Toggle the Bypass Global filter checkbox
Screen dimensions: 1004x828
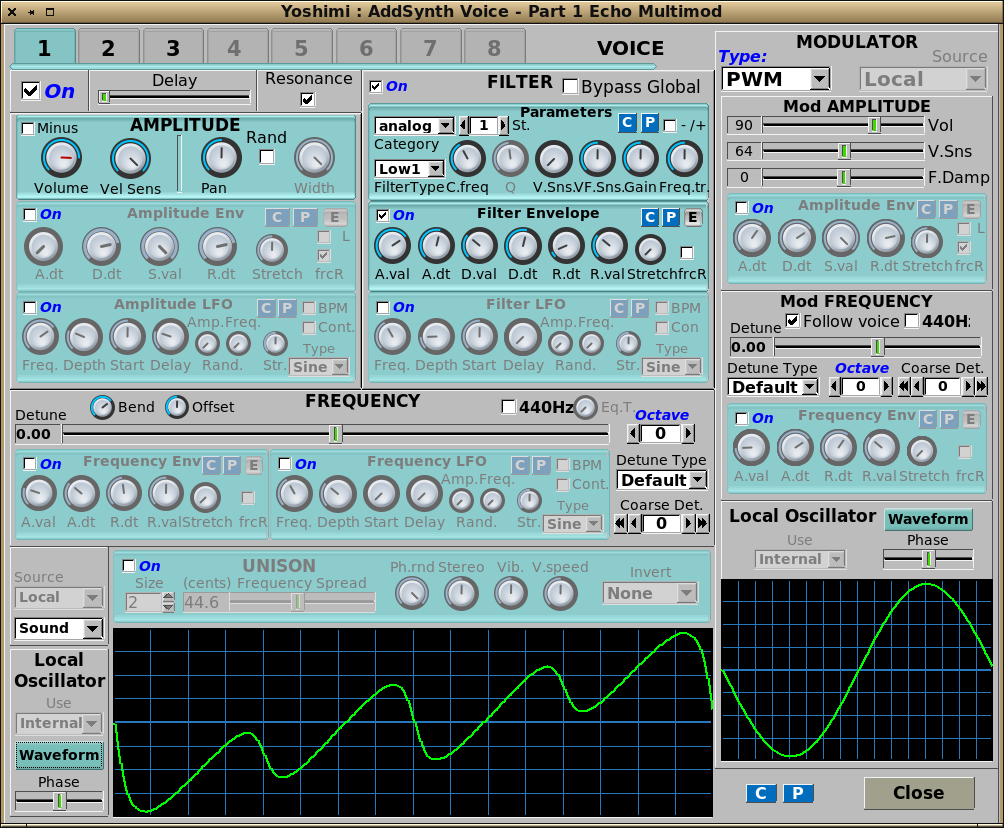pyautogui.click(x=571, y=87)
